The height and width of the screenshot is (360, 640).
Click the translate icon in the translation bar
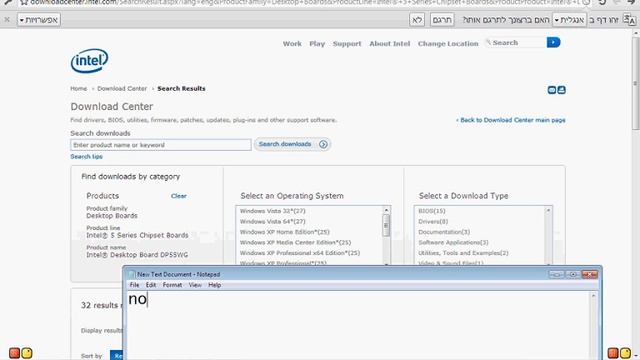(629, 19)
